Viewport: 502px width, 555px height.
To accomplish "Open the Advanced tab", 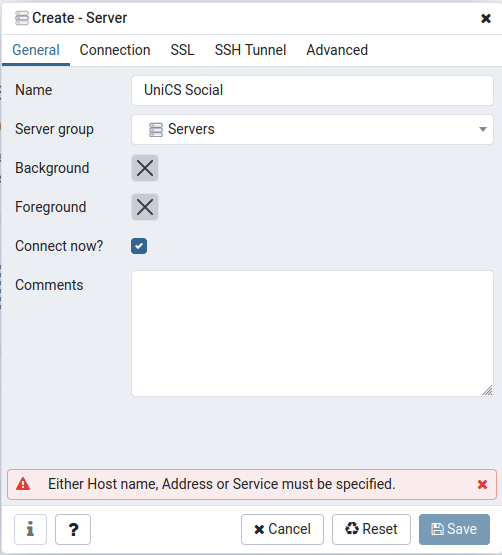I will [x=337, y=50].
